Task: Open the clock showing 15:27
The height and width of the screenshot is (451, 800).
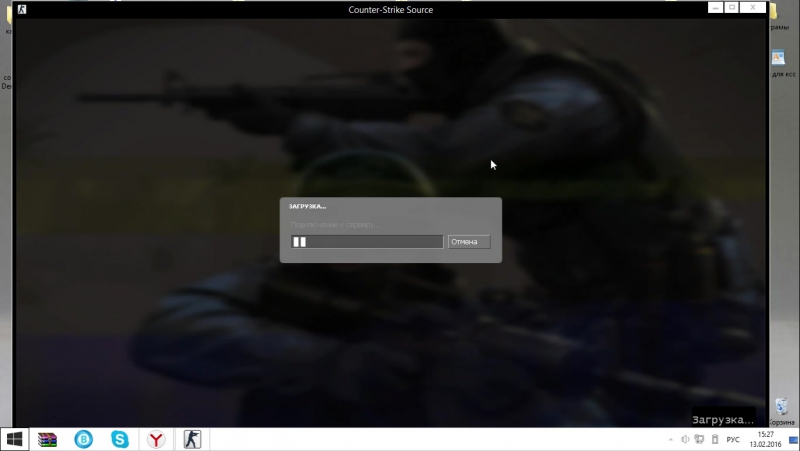Action: [765, 439]
